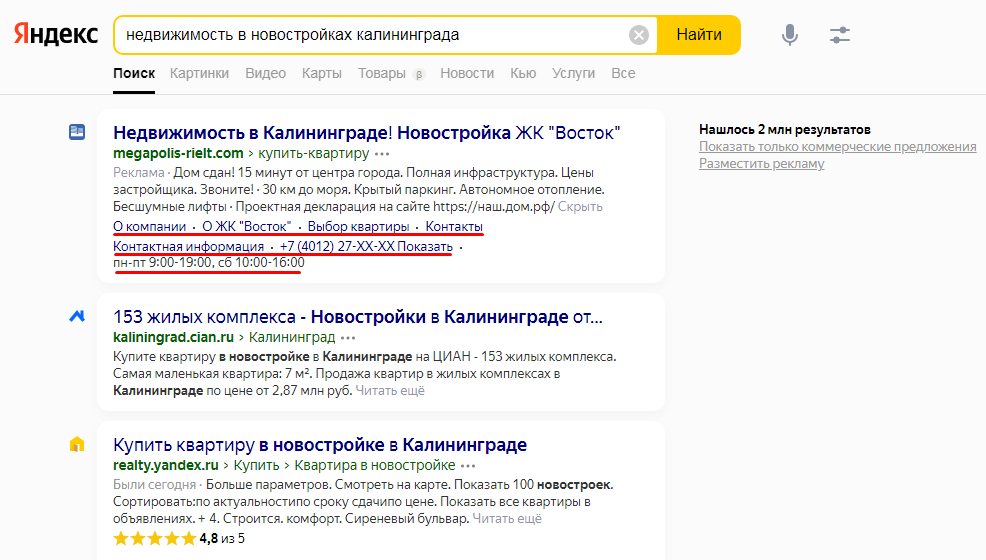Viewport: 986px width, 560px height.
Task: Click Квартира в новостройке breadcrumb
Action: (x=375, y=466)
